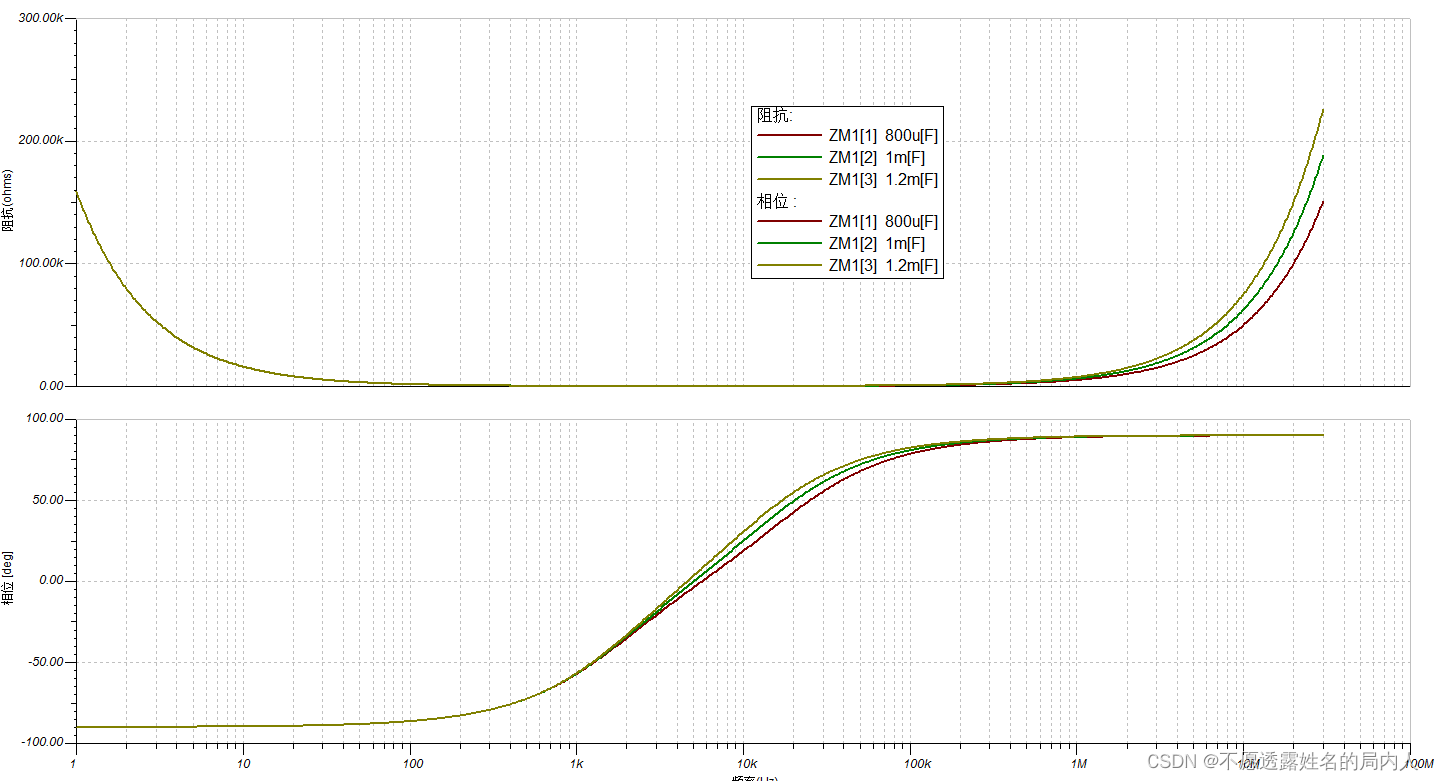
Task: Click green line sample in 阻抗 legend
Action: point(789,157)
